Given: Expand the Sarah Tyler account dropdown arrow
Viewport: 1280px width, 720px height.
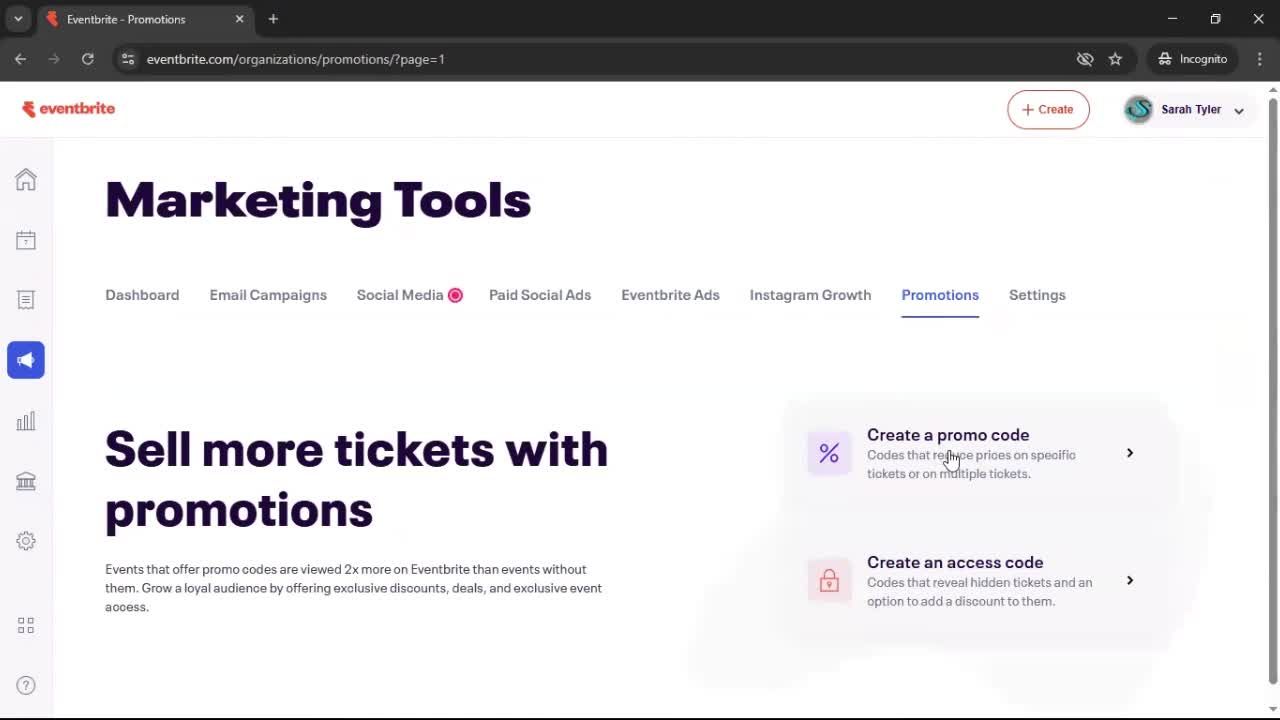Looking at the screenshot, I should (x=1239, y=111).
